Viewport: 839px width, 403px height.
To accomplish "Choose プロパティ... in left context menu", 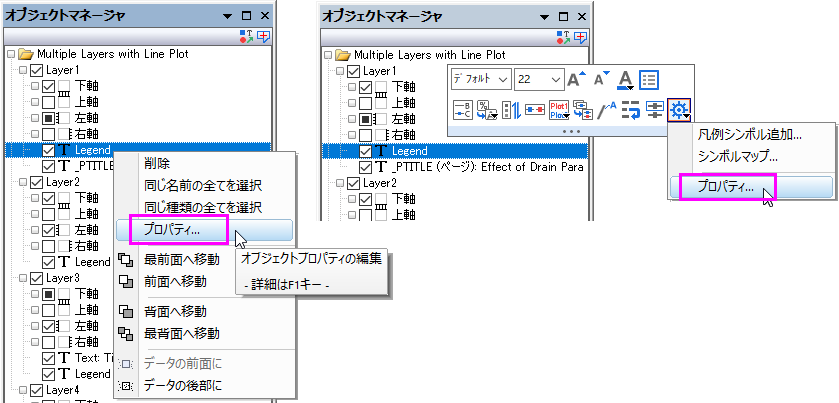I will point(204,230).
